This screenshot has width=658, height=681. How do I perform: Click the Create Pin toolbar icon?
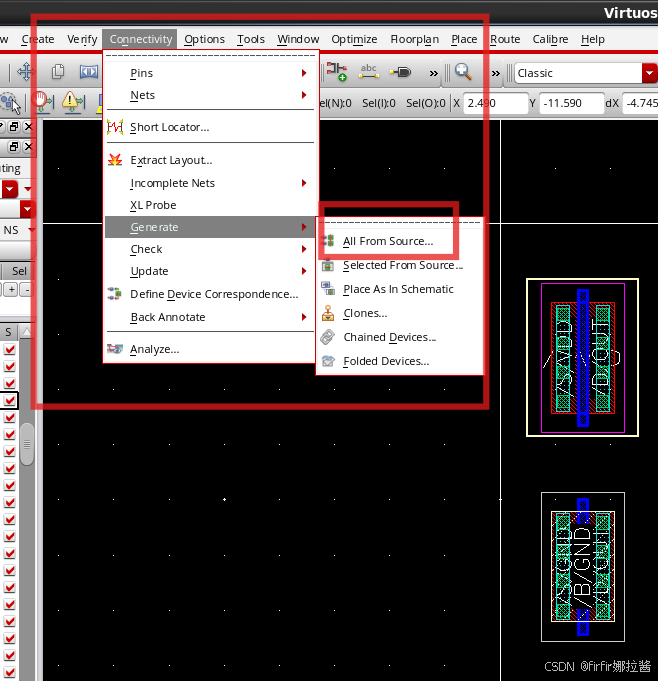click(x=400, y=72)
